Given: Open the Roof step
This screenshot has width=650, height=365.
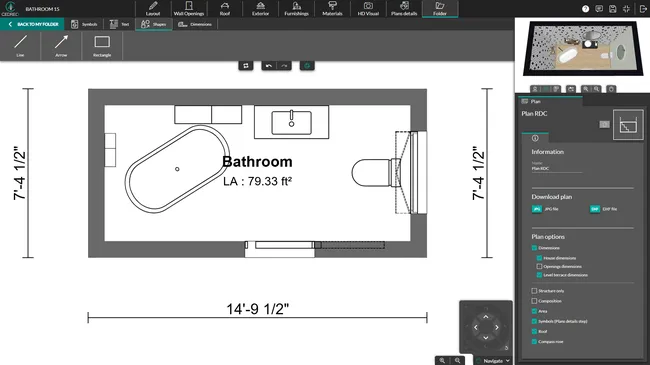Looking at the screenshot, I should pos(225,9).
